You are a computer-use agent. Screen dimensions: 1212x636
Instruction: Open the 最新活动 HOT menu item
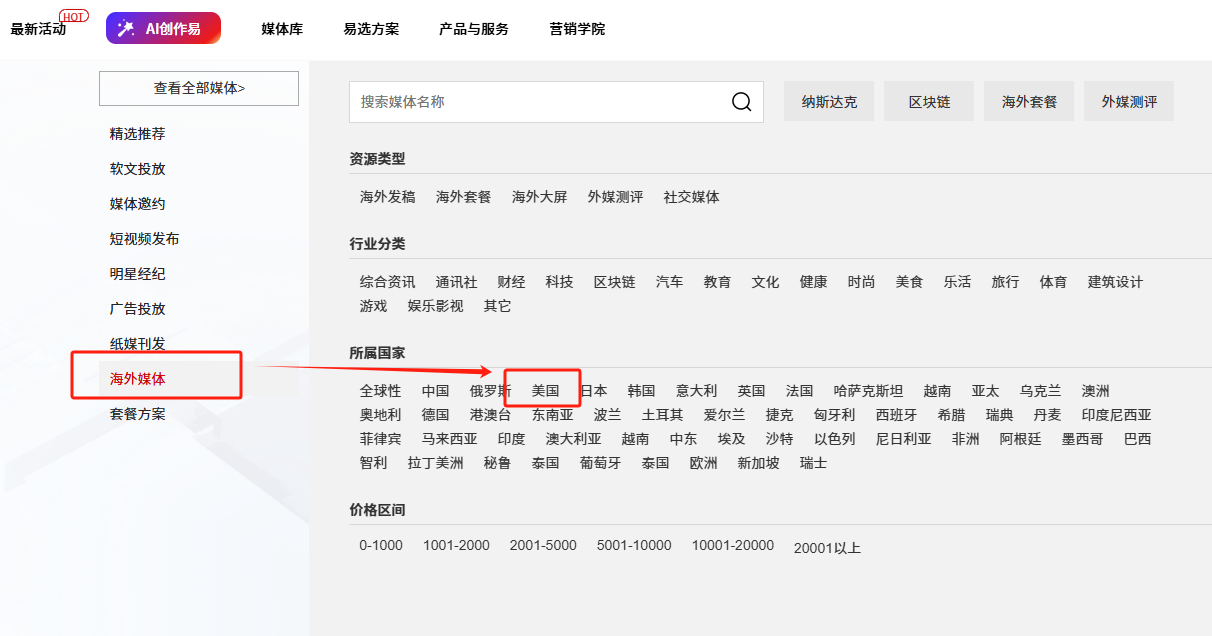coord(39,29)
